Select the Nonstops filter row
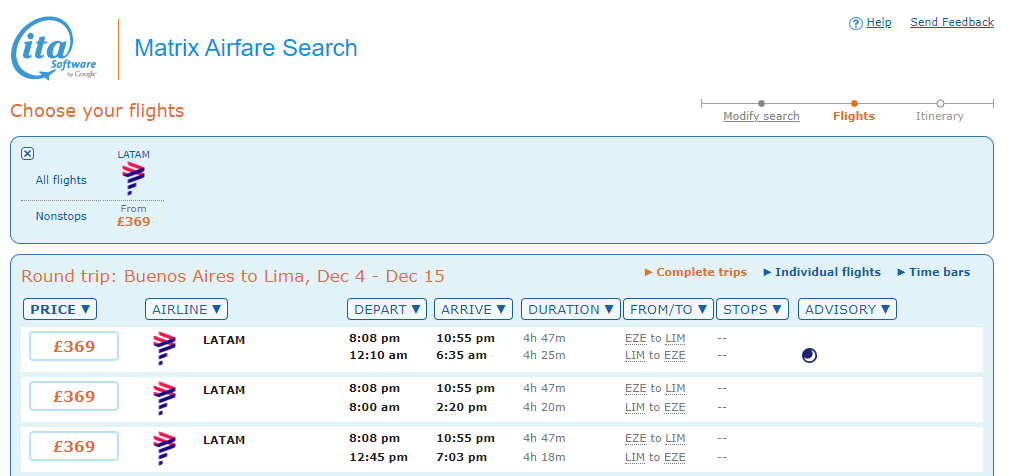Screen dimensions: 1019x476 tap(61, 217)
